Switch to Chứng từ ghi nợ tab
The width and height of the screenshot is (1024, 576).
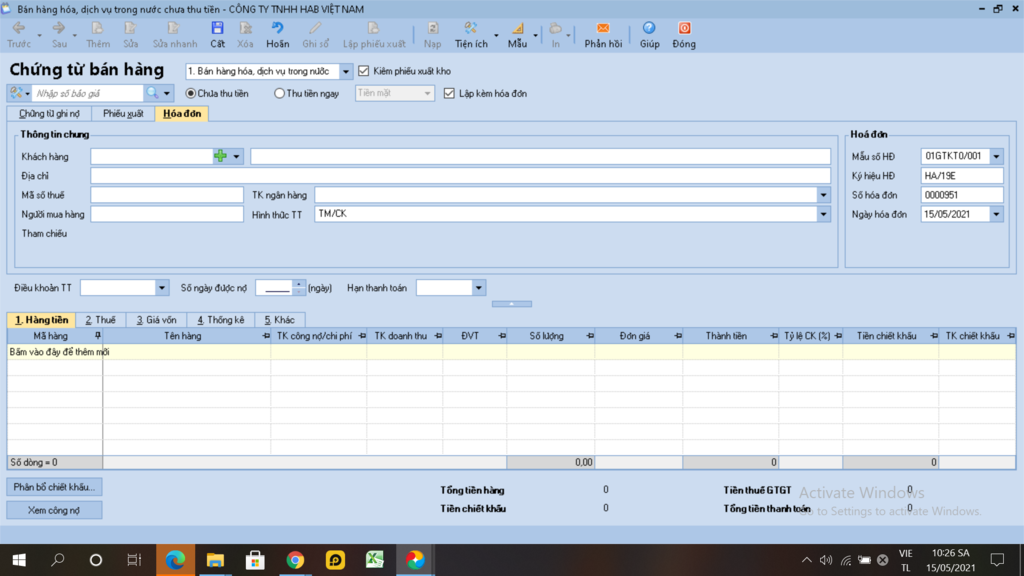[x=49, y=114]
